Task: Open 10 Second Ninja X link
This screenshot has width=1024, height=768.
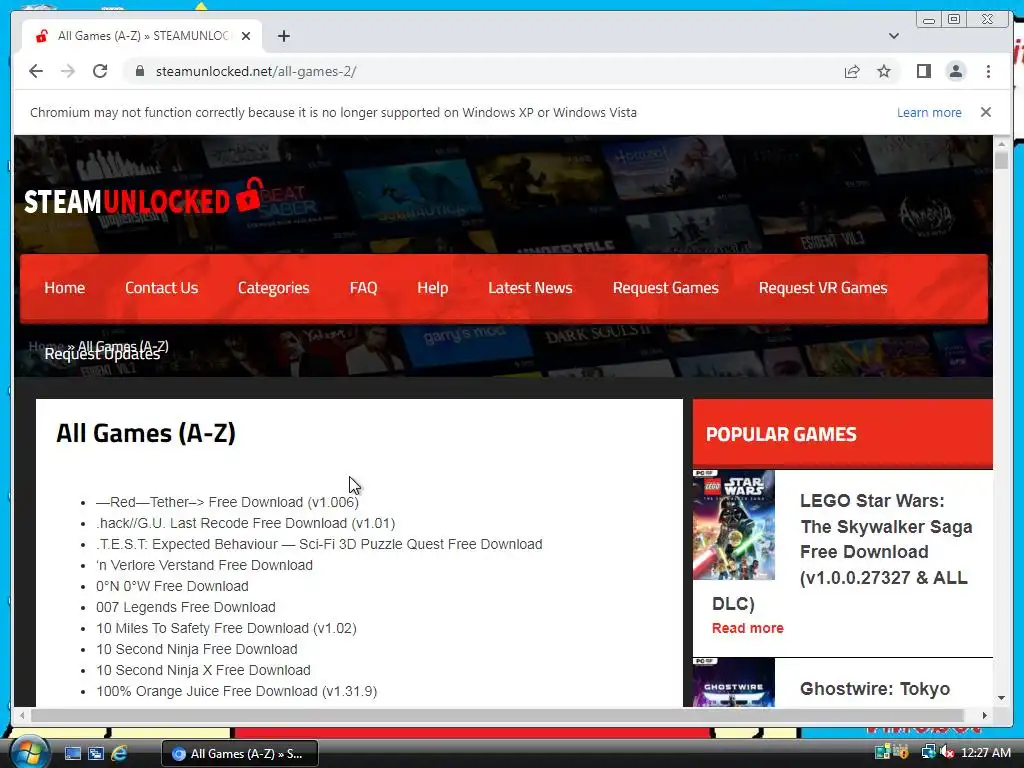Action: tap(203, 670)
